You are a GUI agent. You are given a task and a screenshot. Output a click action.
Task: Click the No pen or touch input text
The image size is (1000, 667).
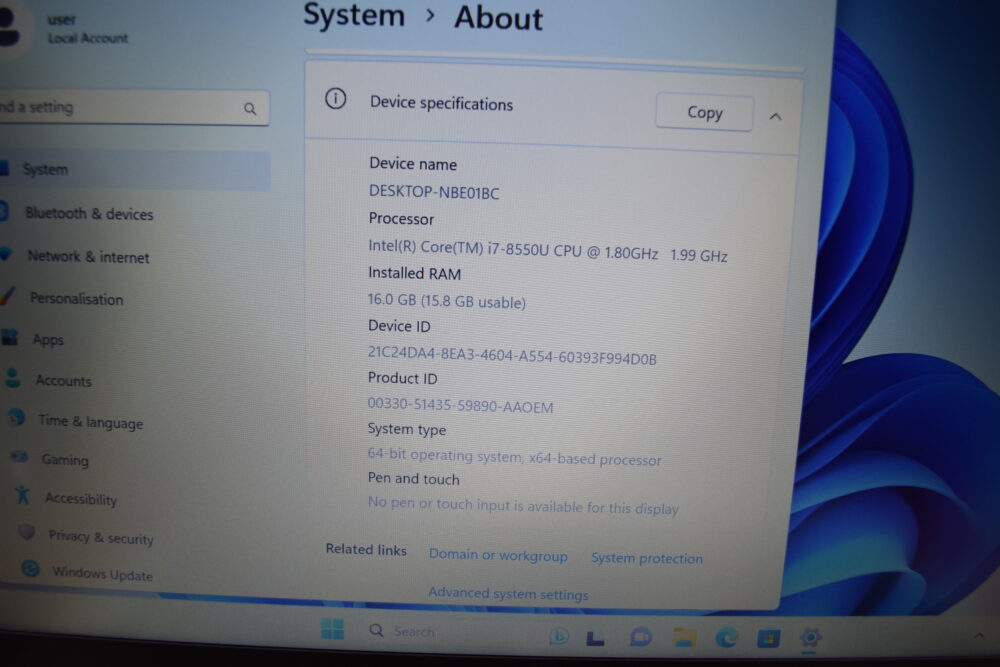[x=523, y=506]
